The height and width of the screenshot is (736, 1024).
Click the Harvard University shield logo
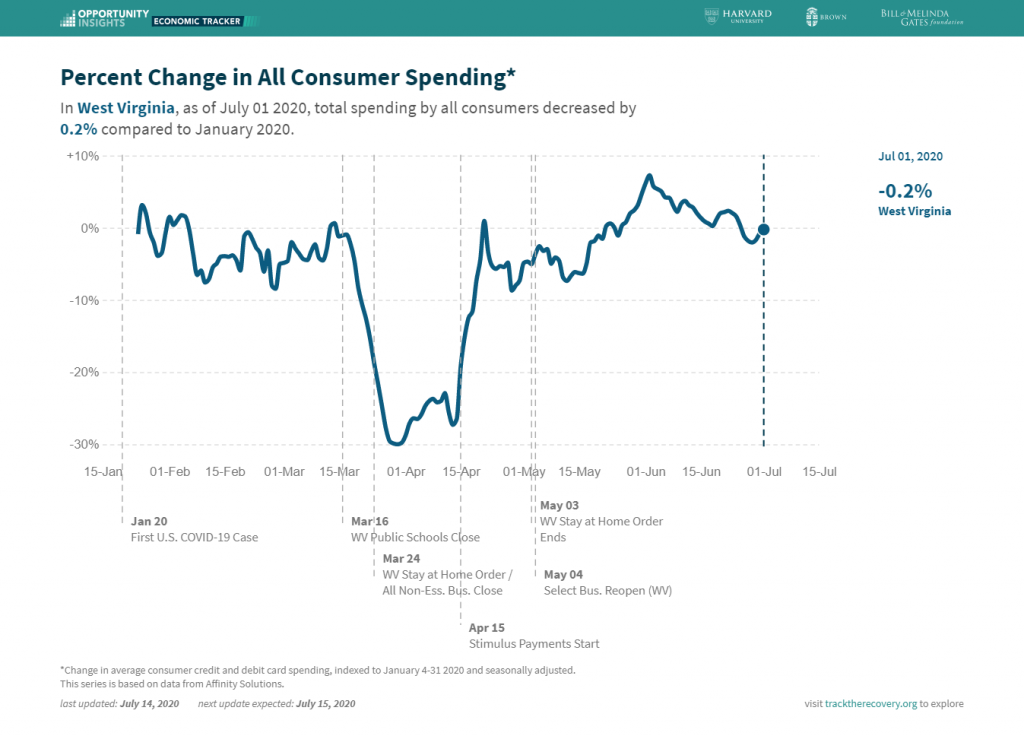pyautogui.click(x=711, y=16)
